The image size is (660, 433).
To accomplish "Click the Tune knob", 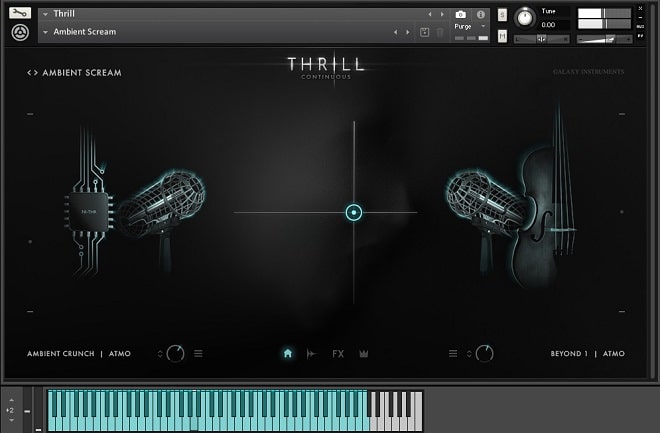I will (x=524, y=18).
